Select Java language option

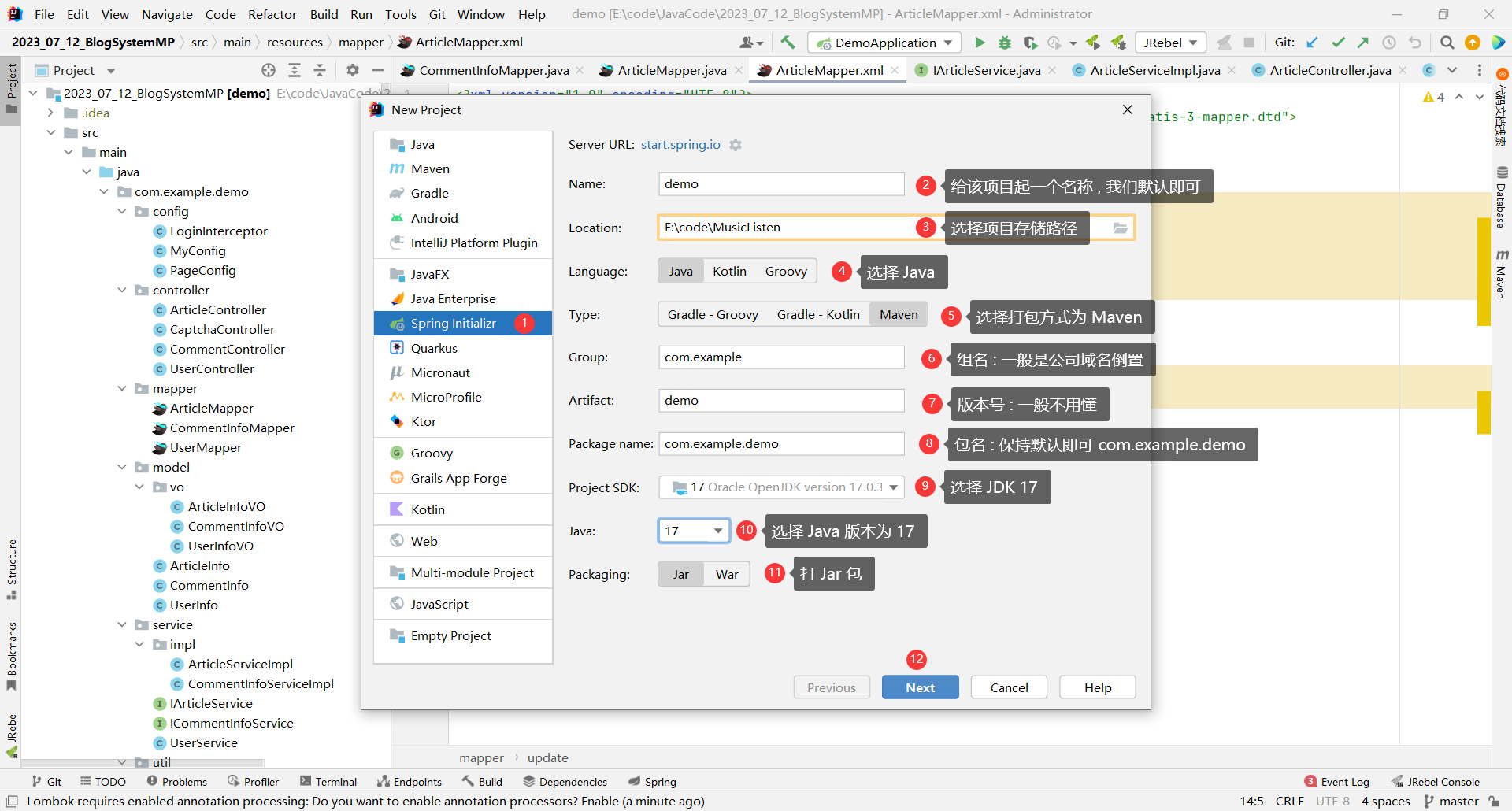(681, 271)
